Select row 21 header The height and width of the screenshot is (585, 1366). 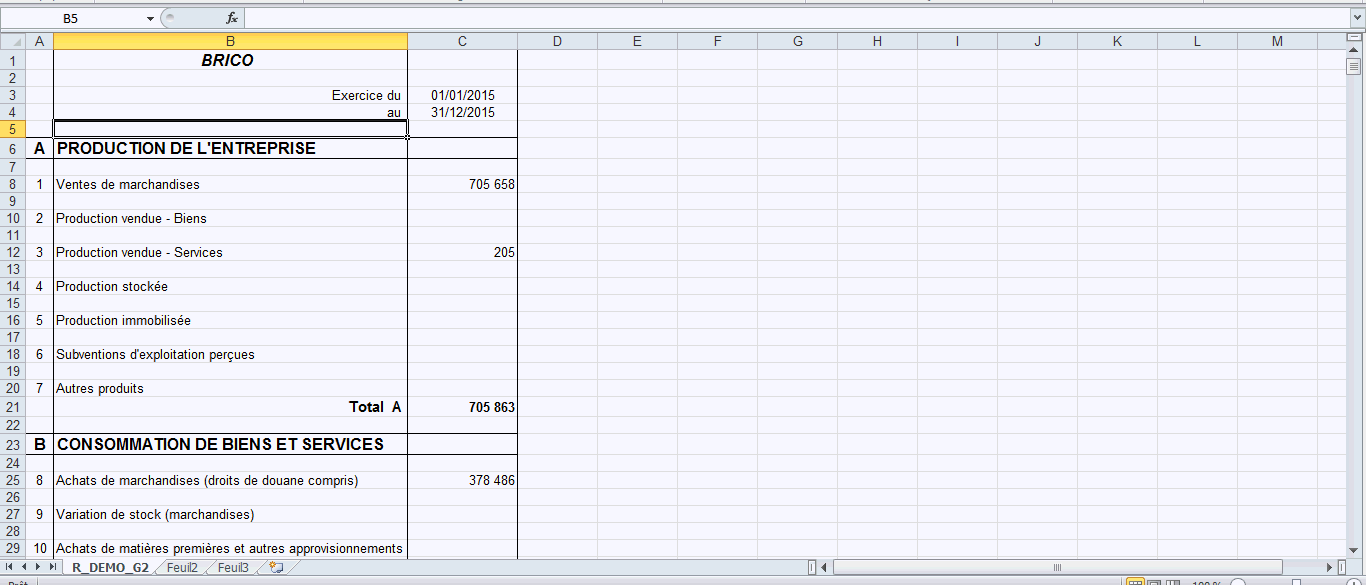[x=12, y=407]
